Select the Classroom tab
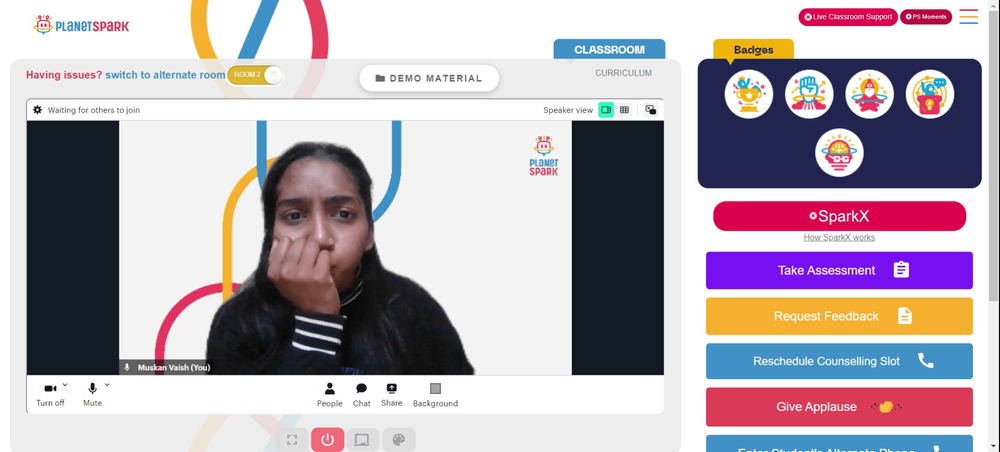 coord(609,50)
